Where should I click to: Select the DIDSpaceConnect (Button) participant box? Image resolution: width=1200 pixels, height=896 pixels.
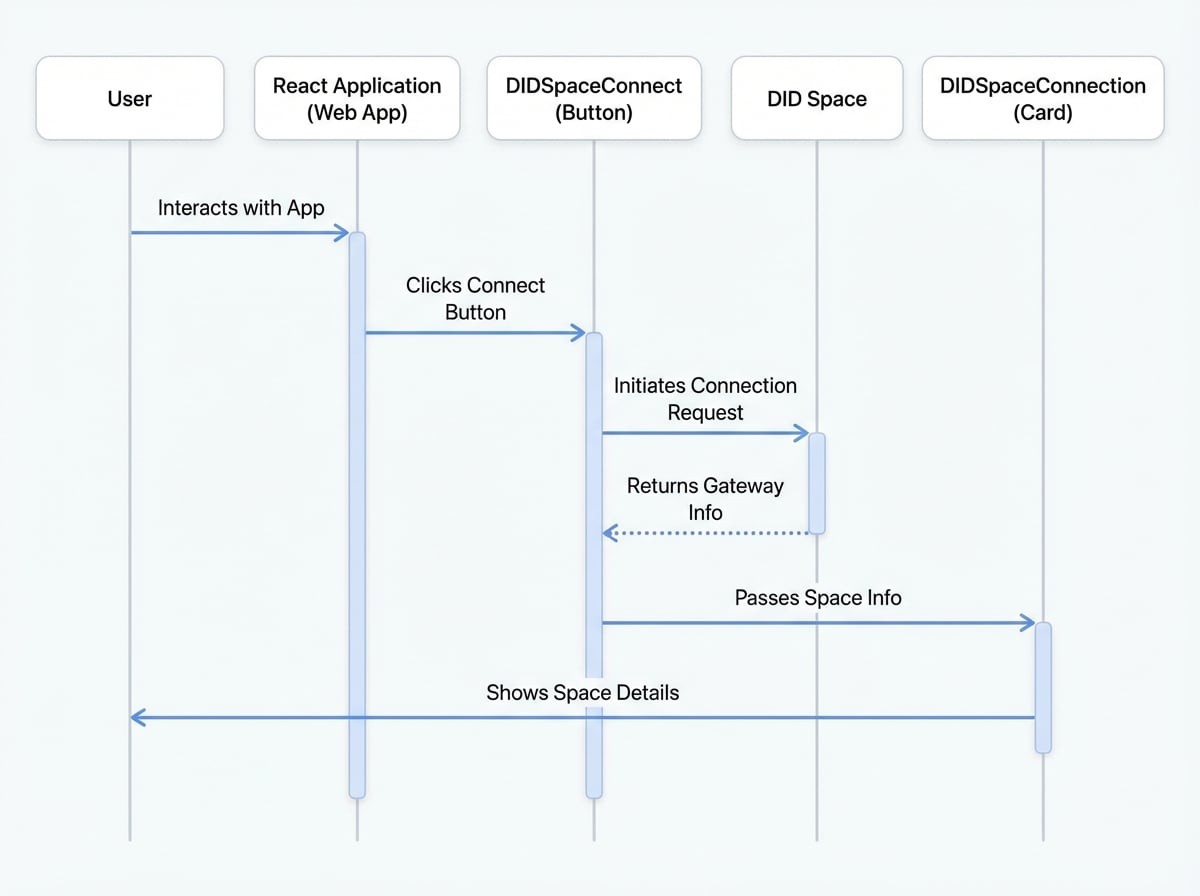point(594,98)
